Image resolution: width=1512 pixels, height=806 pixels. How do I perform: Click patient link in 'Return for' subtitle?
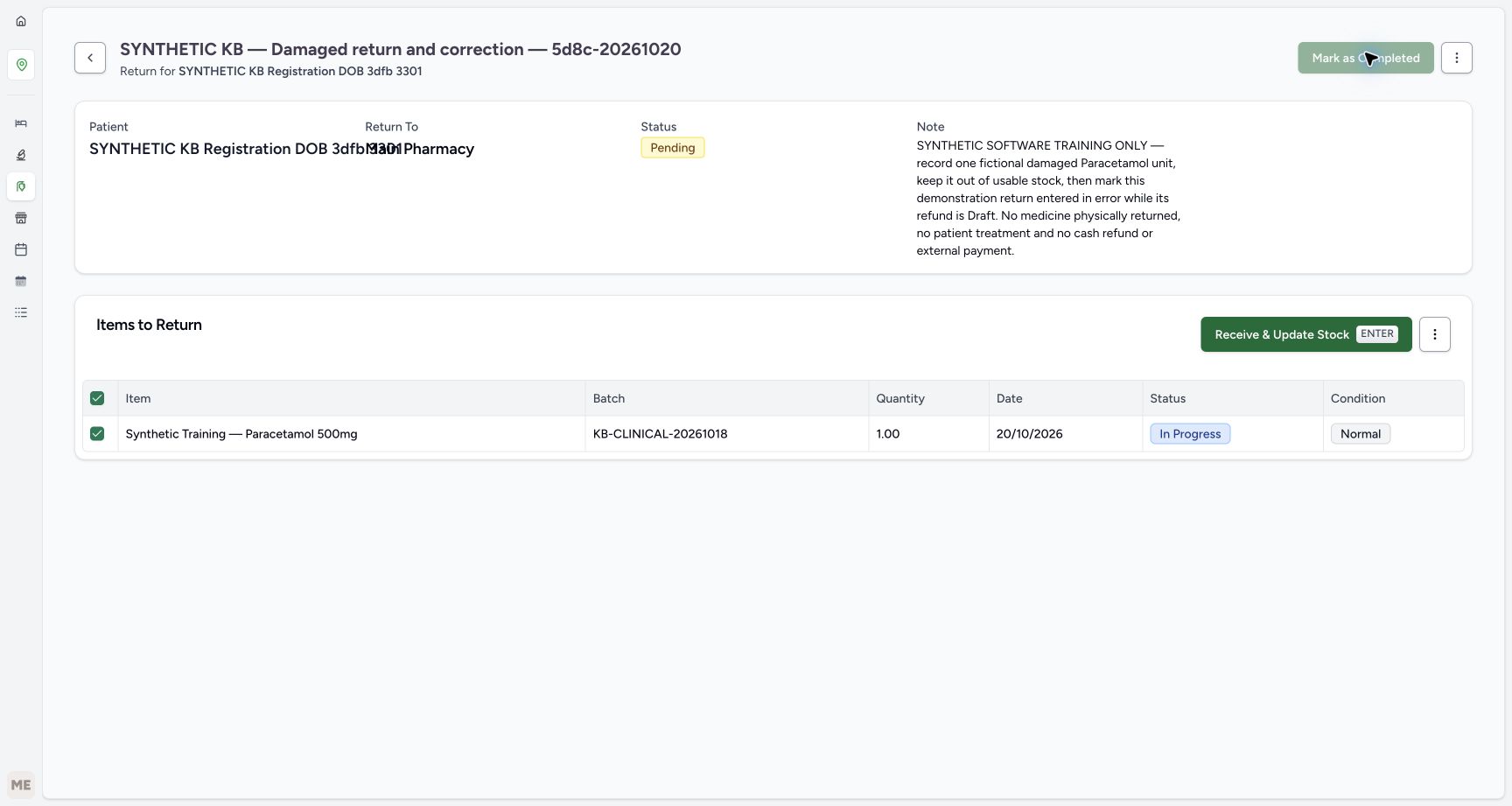pos(300,72)
